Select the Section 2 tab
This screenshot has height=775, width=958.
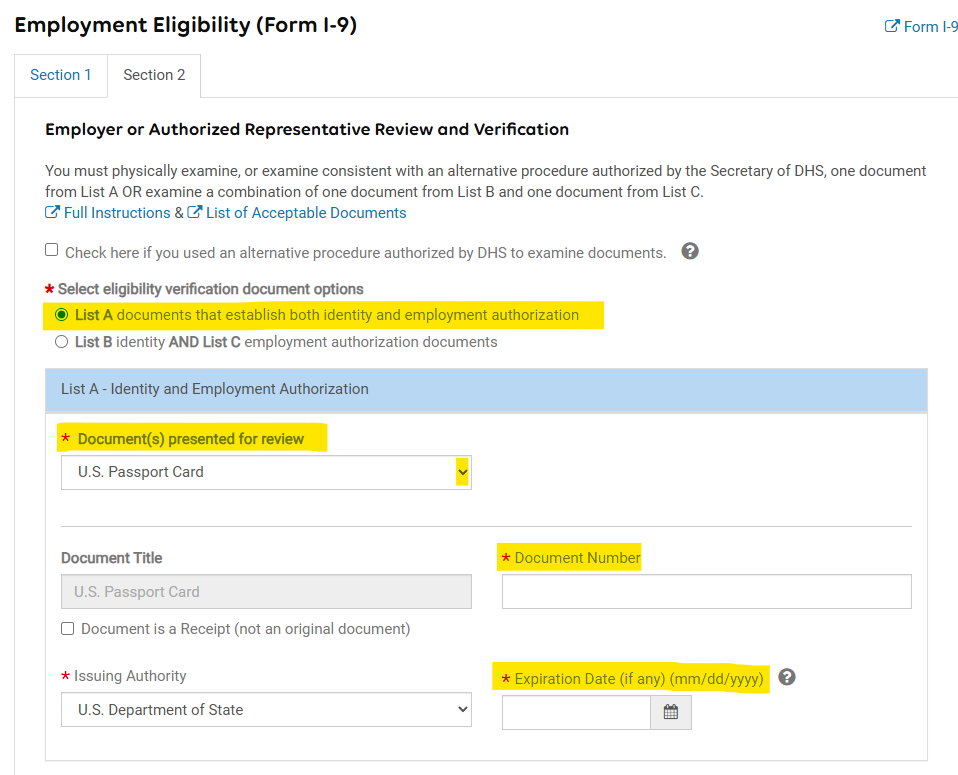point(154,75)
